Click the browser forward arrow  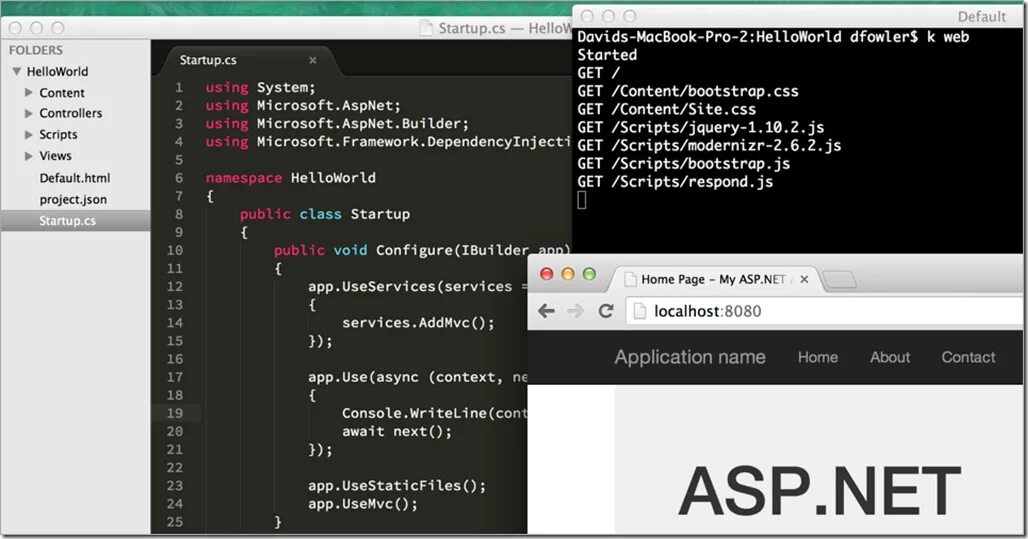click(x=576, y=311)
